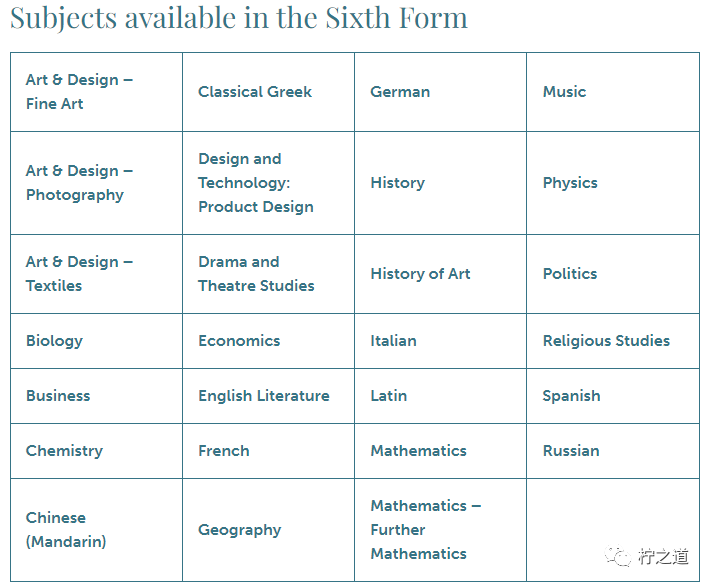Click the Geography subject
Screen dimensions: 711x587
pyautogui.click(x=239, y=530)
